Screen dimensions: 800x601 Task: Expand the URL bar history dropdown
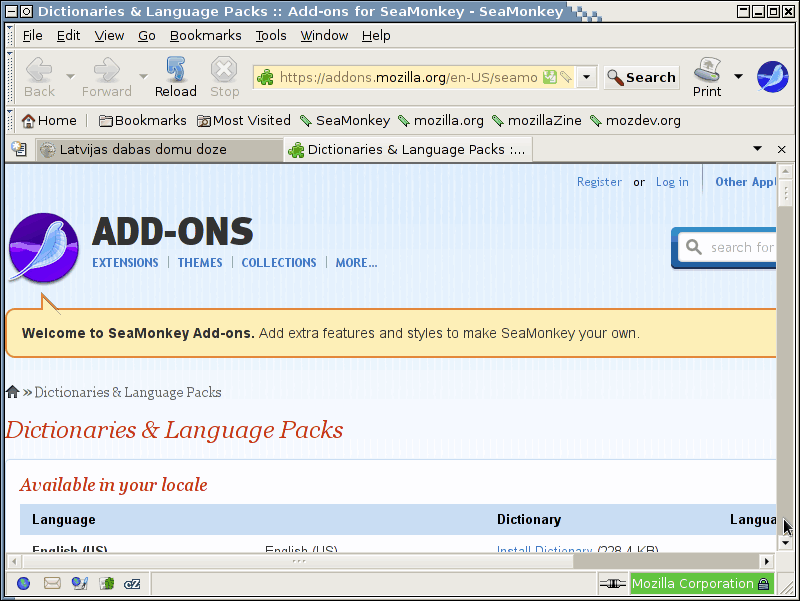click(x=587, y=77)
